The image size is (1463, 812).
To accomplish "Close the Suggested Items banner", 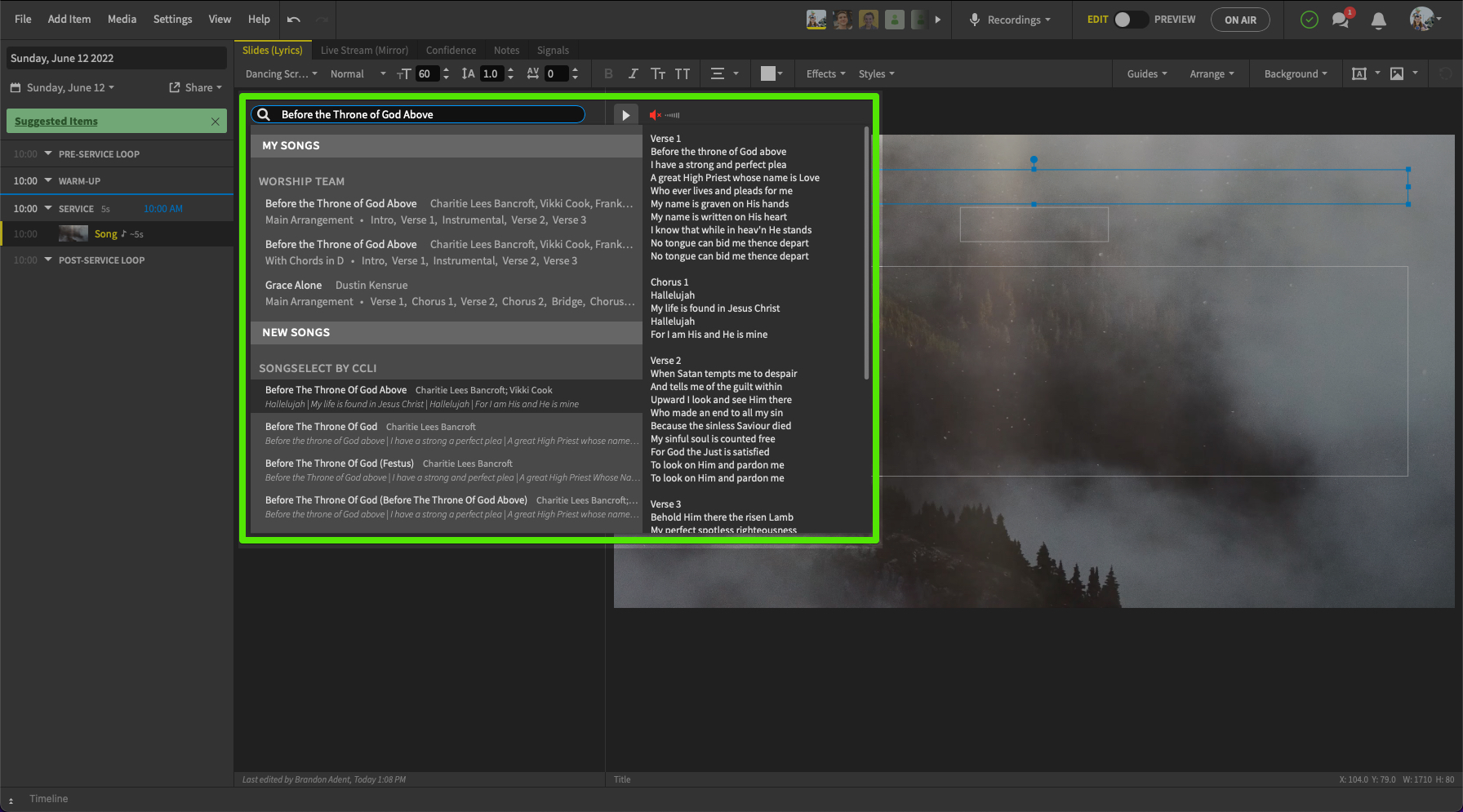I will 216,122.
